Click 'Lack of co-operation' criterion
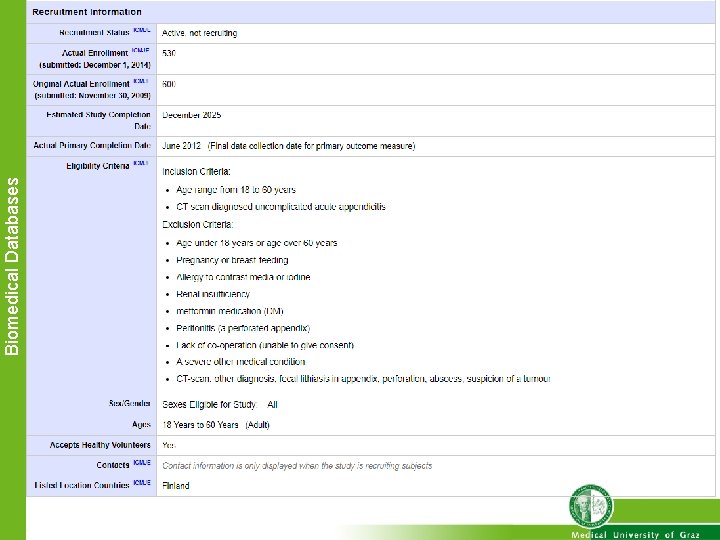720x540 pixels. (265, 345)
